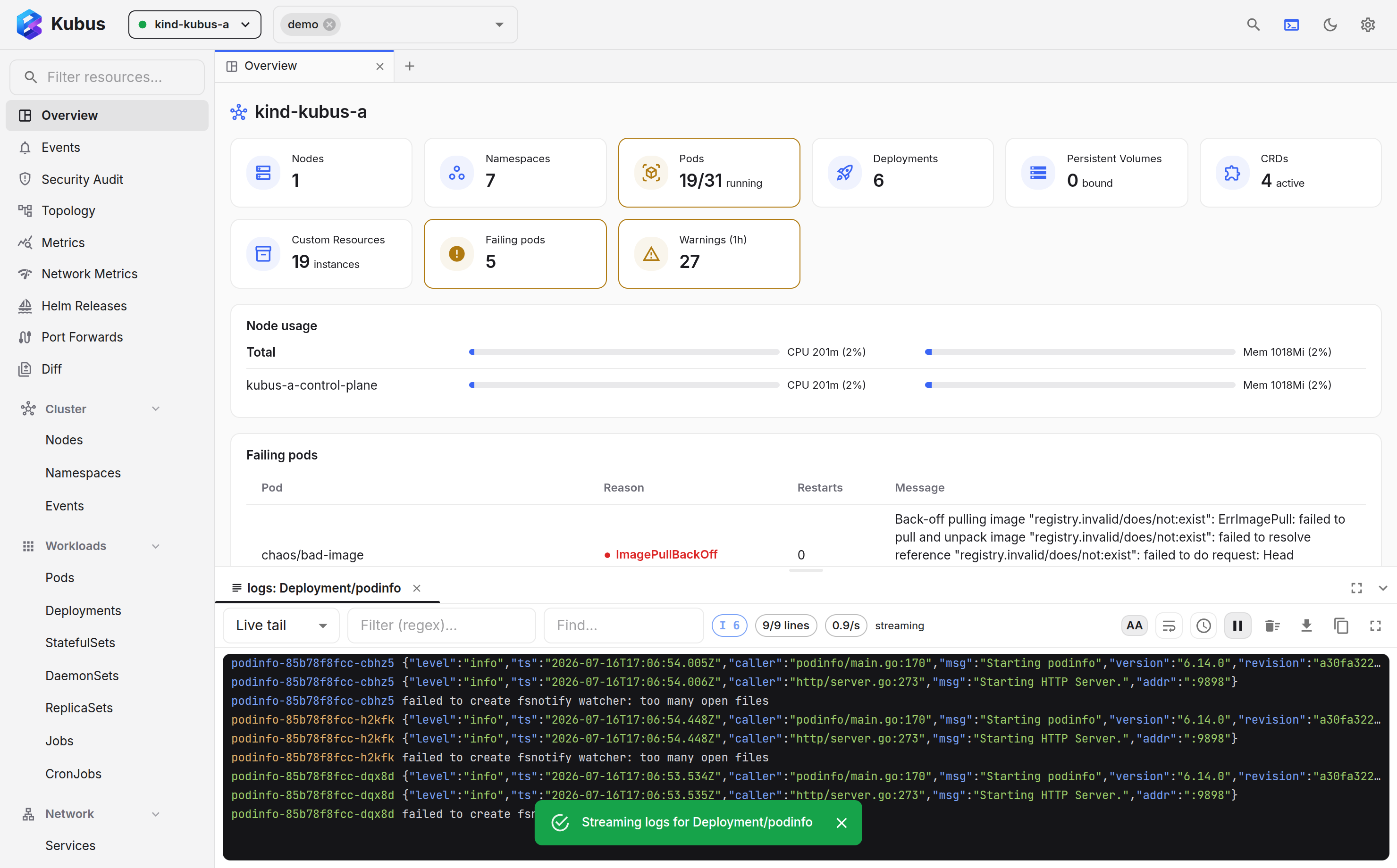Maximize the bottom logs panel

coord(1356,588)
